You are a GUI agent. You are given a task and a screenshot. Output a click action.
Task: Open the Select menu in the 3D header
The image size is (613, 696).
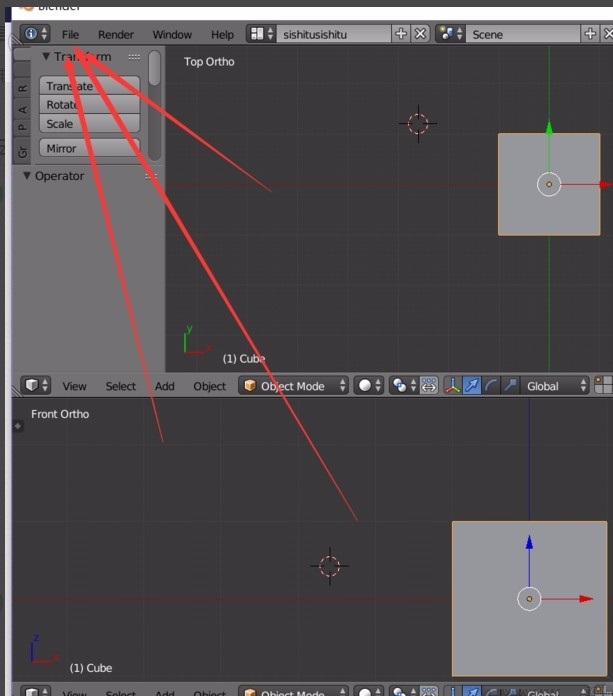[x=121, y=386]
